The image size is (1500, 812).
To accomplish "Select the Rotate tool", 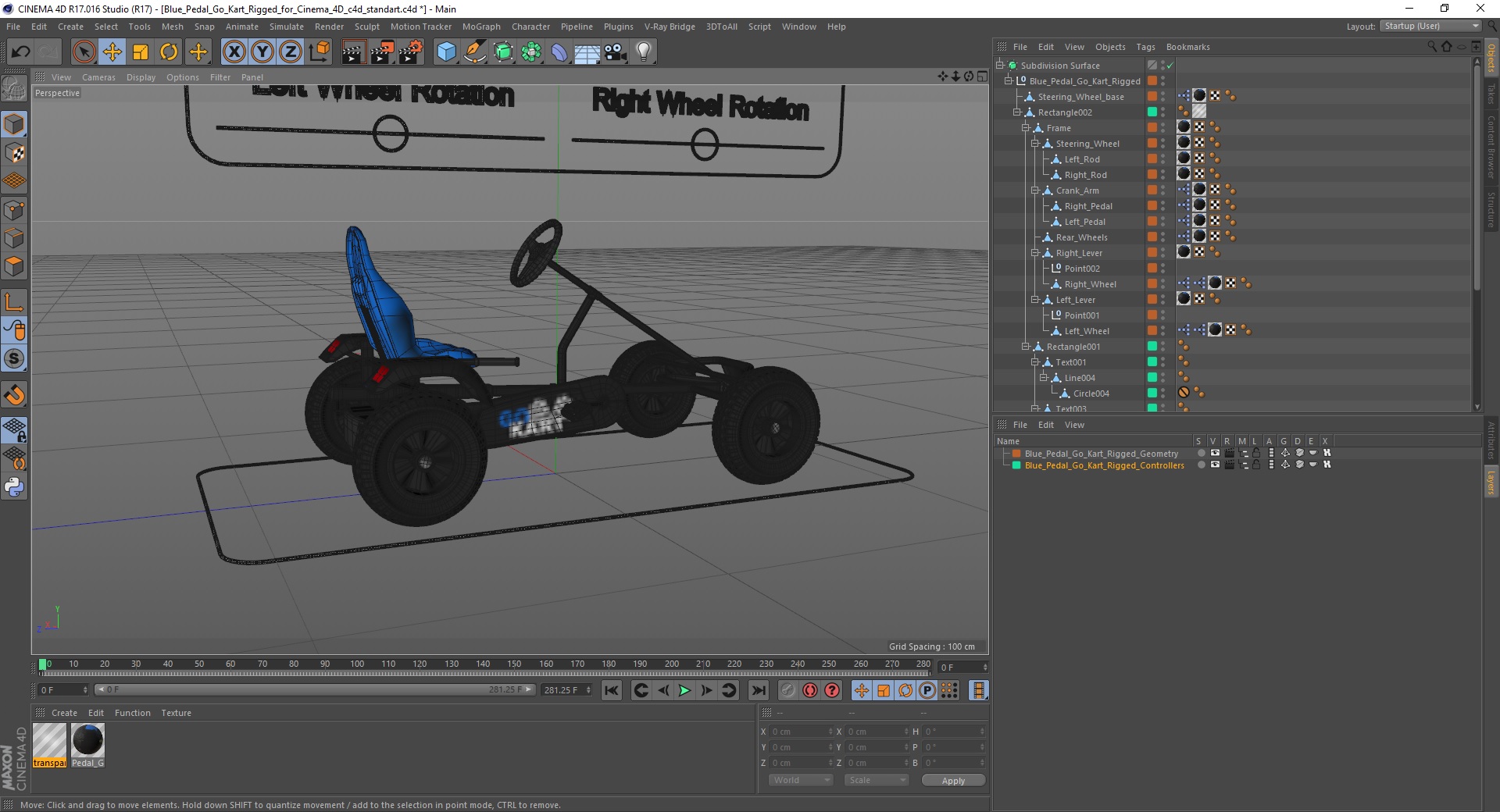I will (169, 52).
